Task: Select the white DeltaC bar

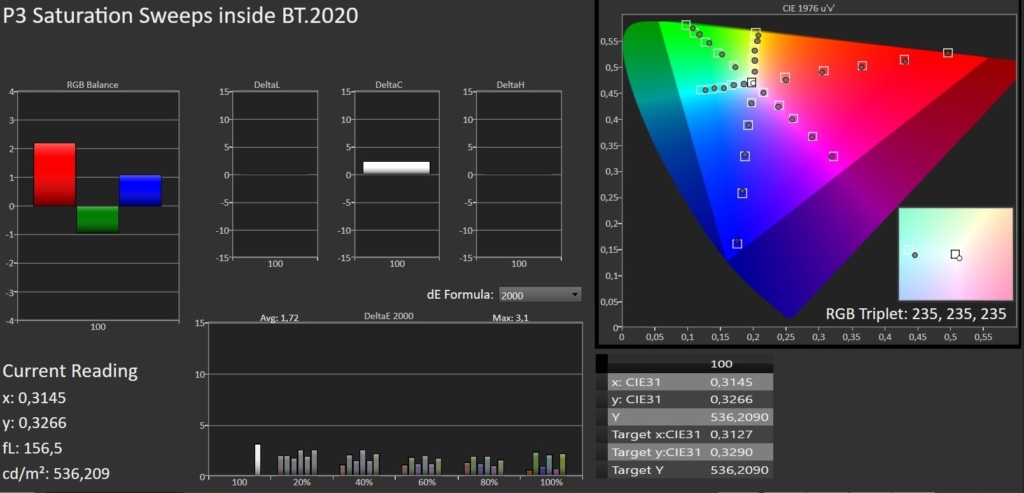Action: click(x=396, y=168)
